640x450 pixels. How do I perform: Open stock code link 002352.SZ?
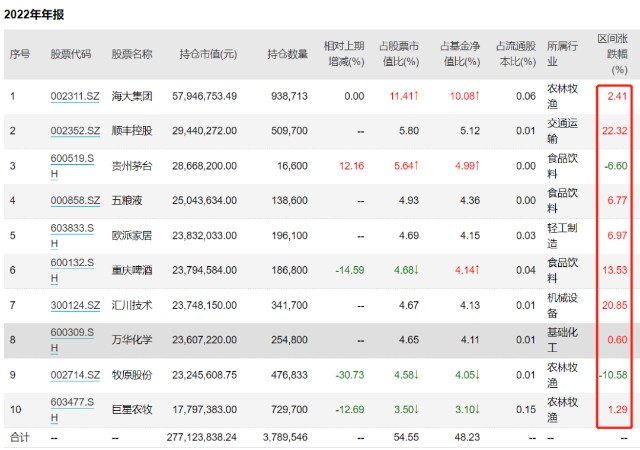click(75, 131)
